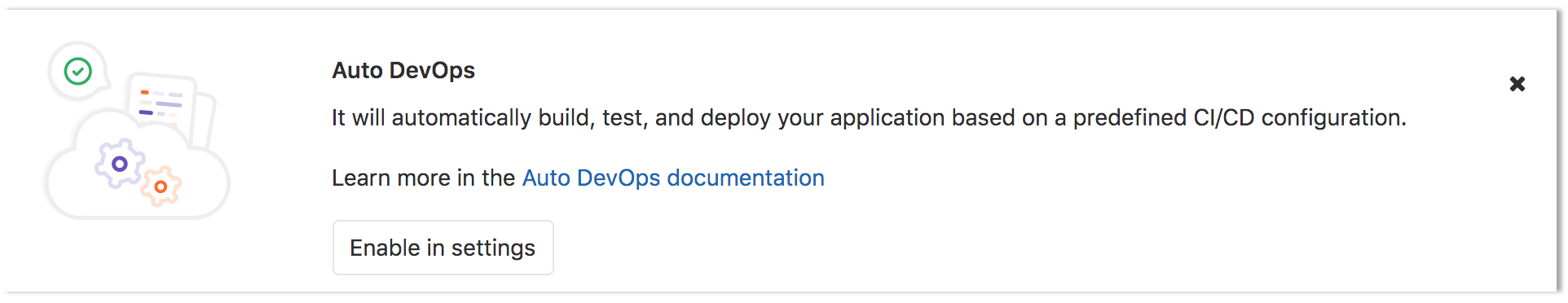Click the 'Learn more in the' text
The height and width of the screenshot is (303, 1568).
[423, 178]
